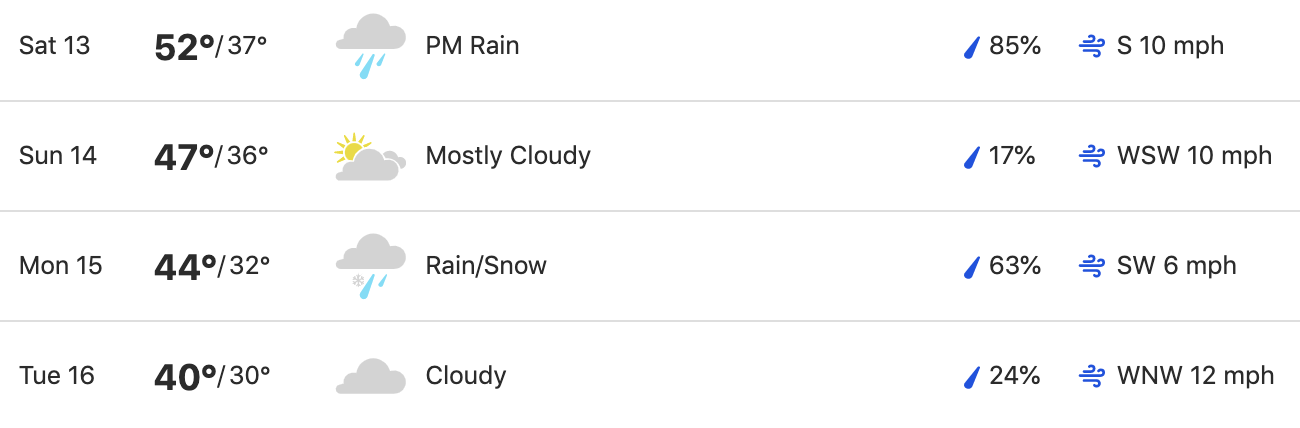Expand the Mon 15 forecast row
The width and height of the screenshot is (1300, 428).
coord(650,266)
